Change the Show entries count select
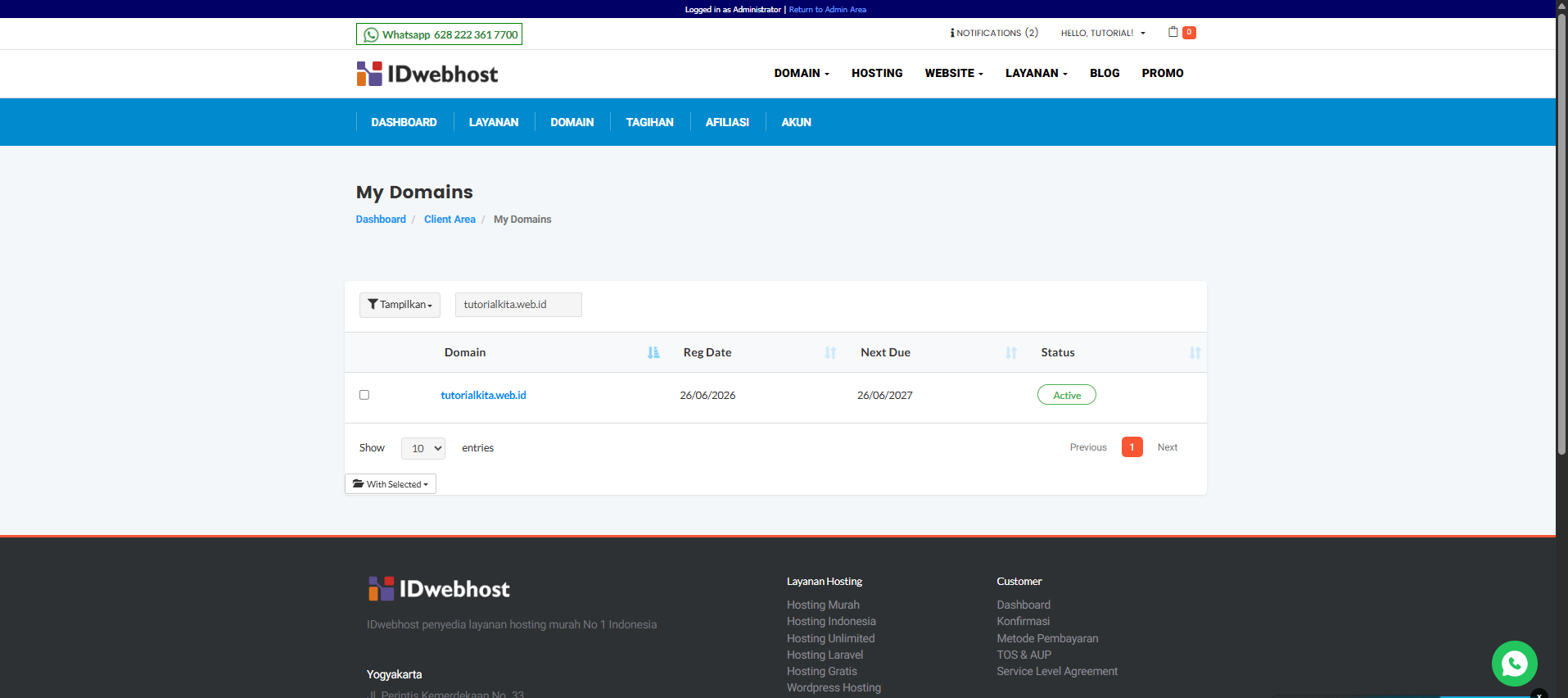Viewport: 1568px width, 698px height. click(x=423, y=448)
